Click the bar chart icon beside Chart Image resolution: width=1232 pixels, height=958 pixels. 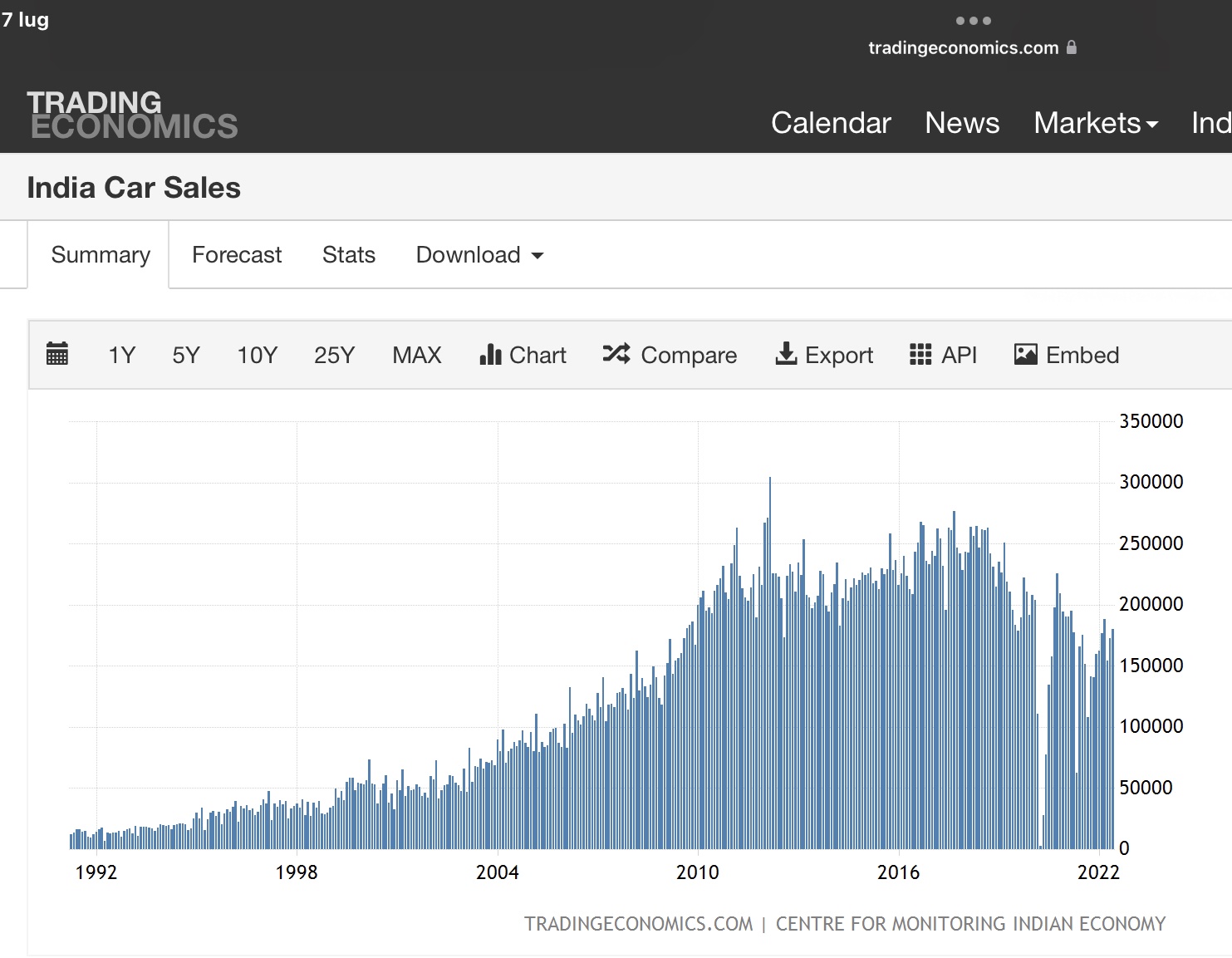coord(490,355)
